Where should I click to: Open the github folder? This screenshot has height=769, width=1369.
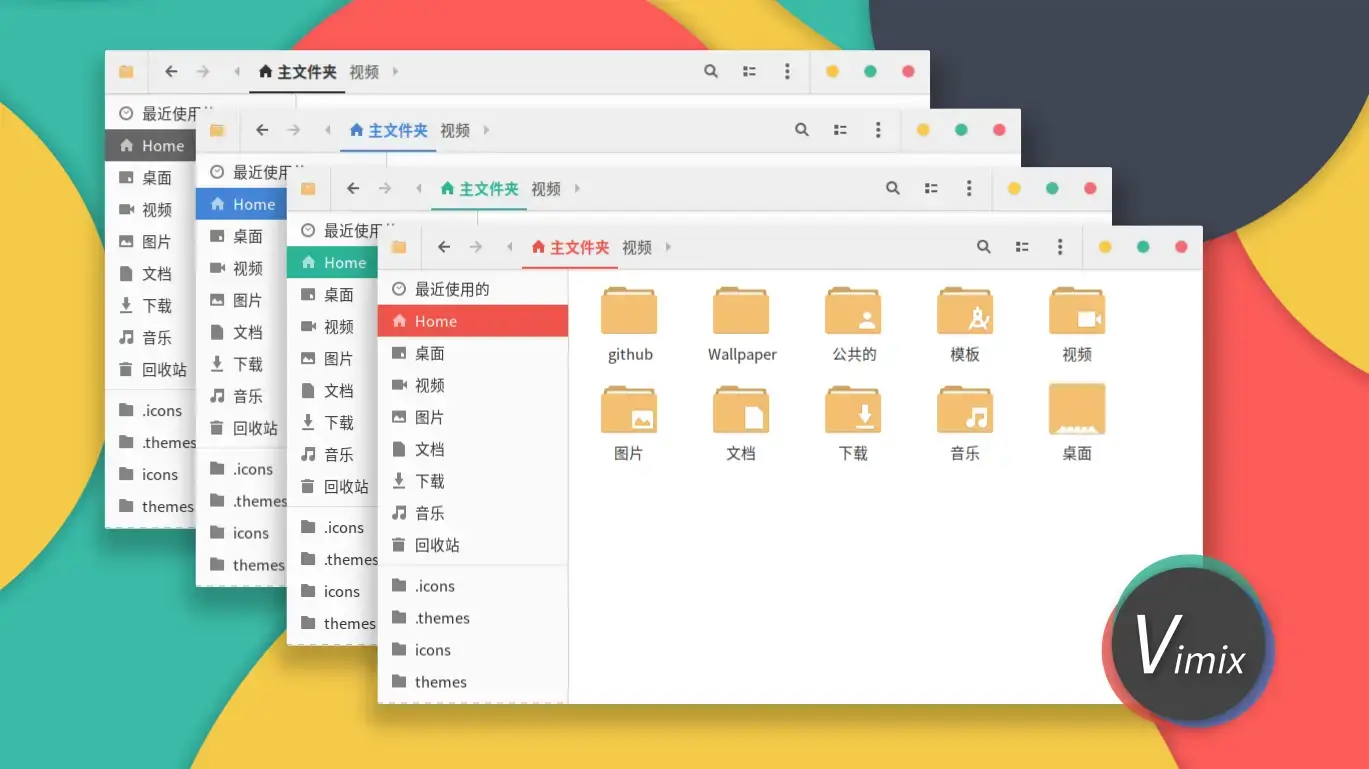coord(629,312)
